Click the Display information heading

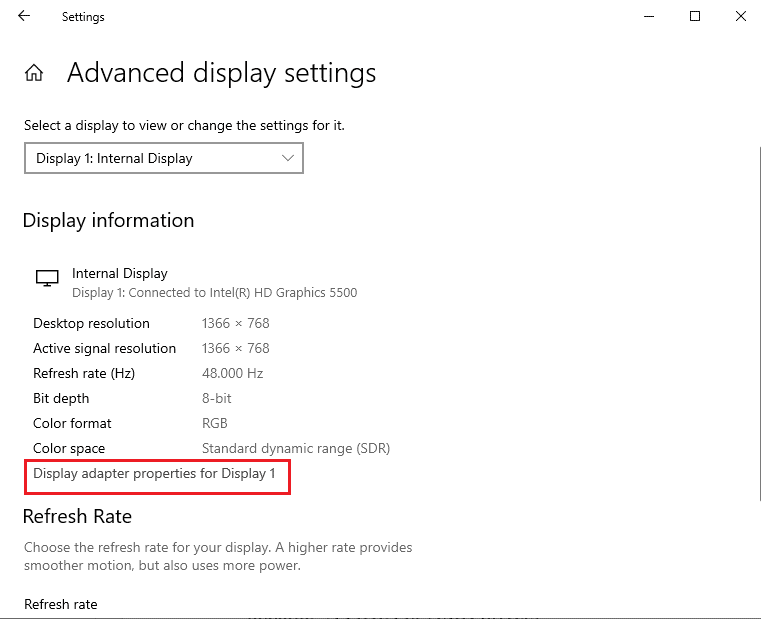point(108,220)
